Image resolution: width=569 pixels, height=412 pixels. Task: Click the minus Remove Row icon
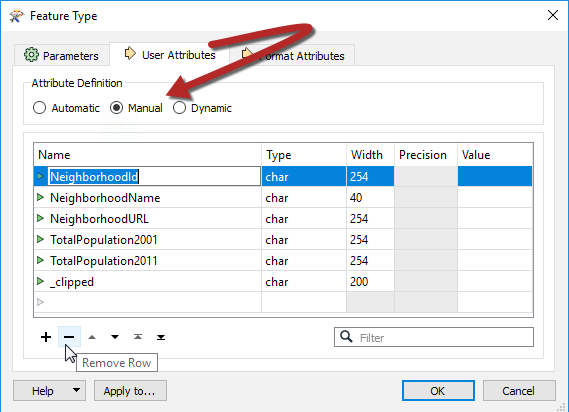pos(69,337)
